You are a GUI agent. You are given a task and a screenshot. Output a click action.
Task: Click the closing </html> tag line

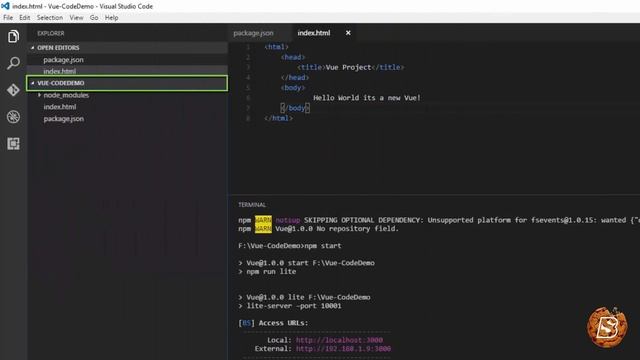click(278, 118)
